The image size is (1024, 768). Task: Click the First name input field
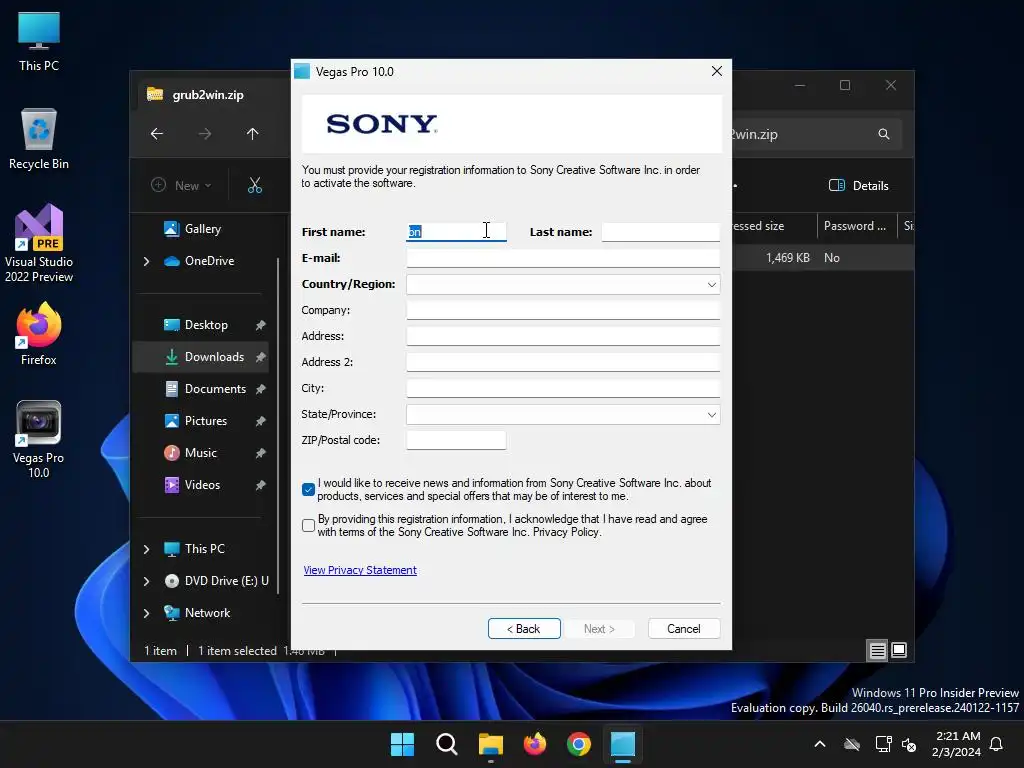(x=456, y=232)
